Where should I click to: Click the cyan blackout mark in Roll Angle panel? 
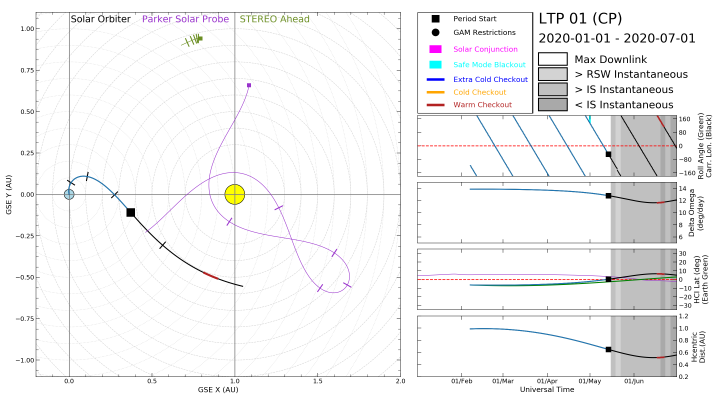point(590,119)
